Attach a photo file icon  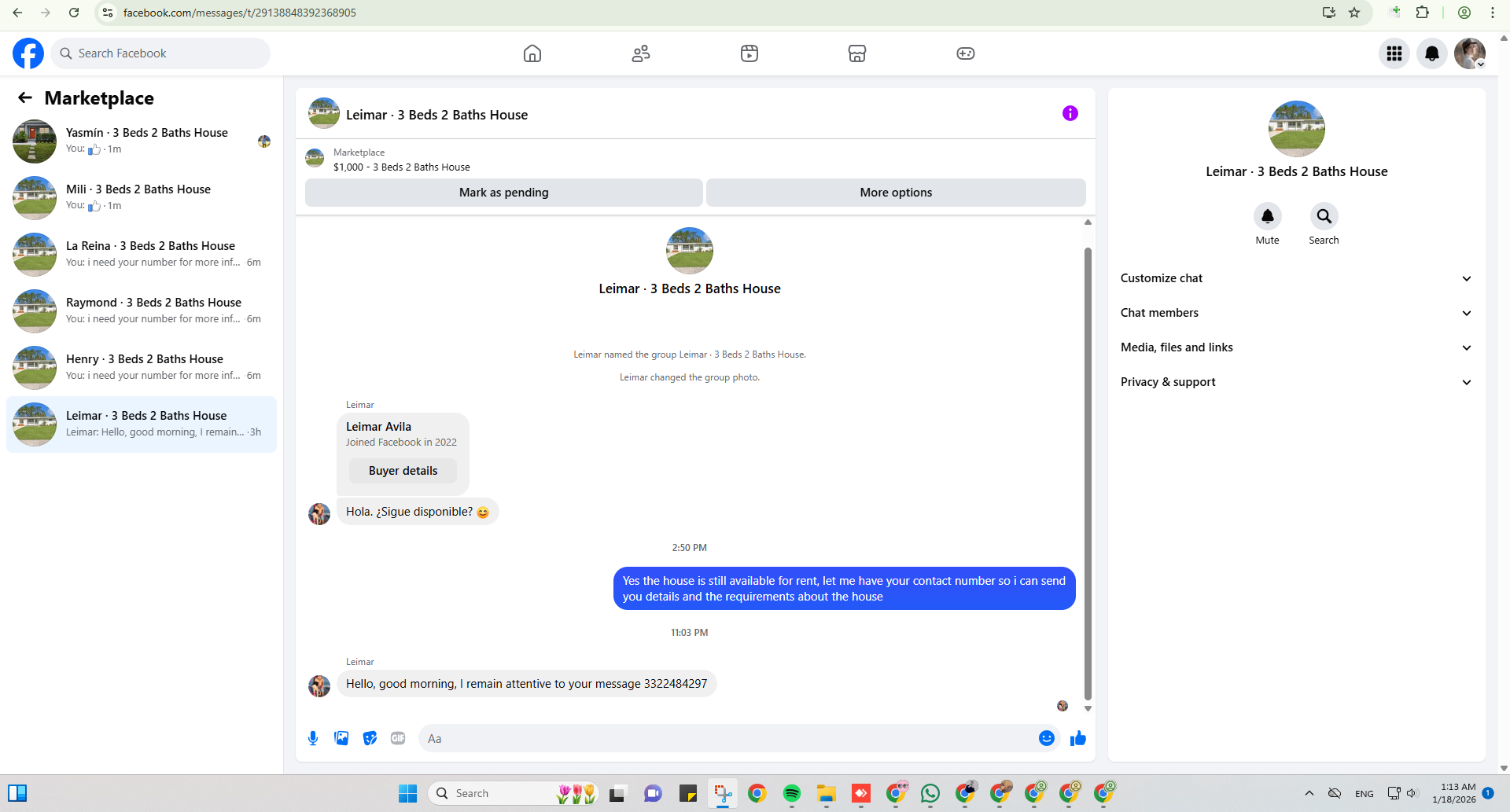pyautogui.click(x=341, y=738)
